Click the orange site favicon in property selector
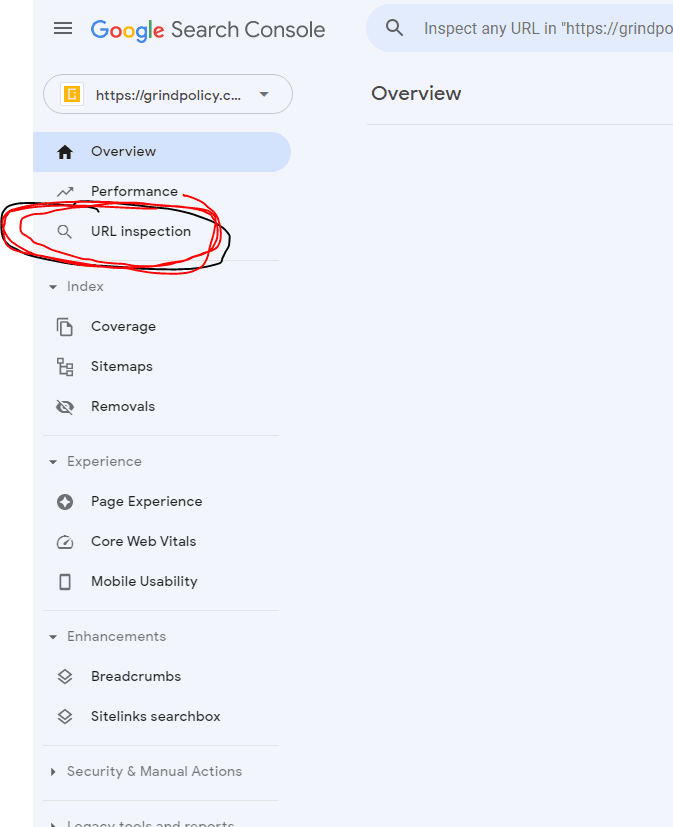The width and height of the screenshot is (673, 827). pyautogui.click(x=72, y=95)
